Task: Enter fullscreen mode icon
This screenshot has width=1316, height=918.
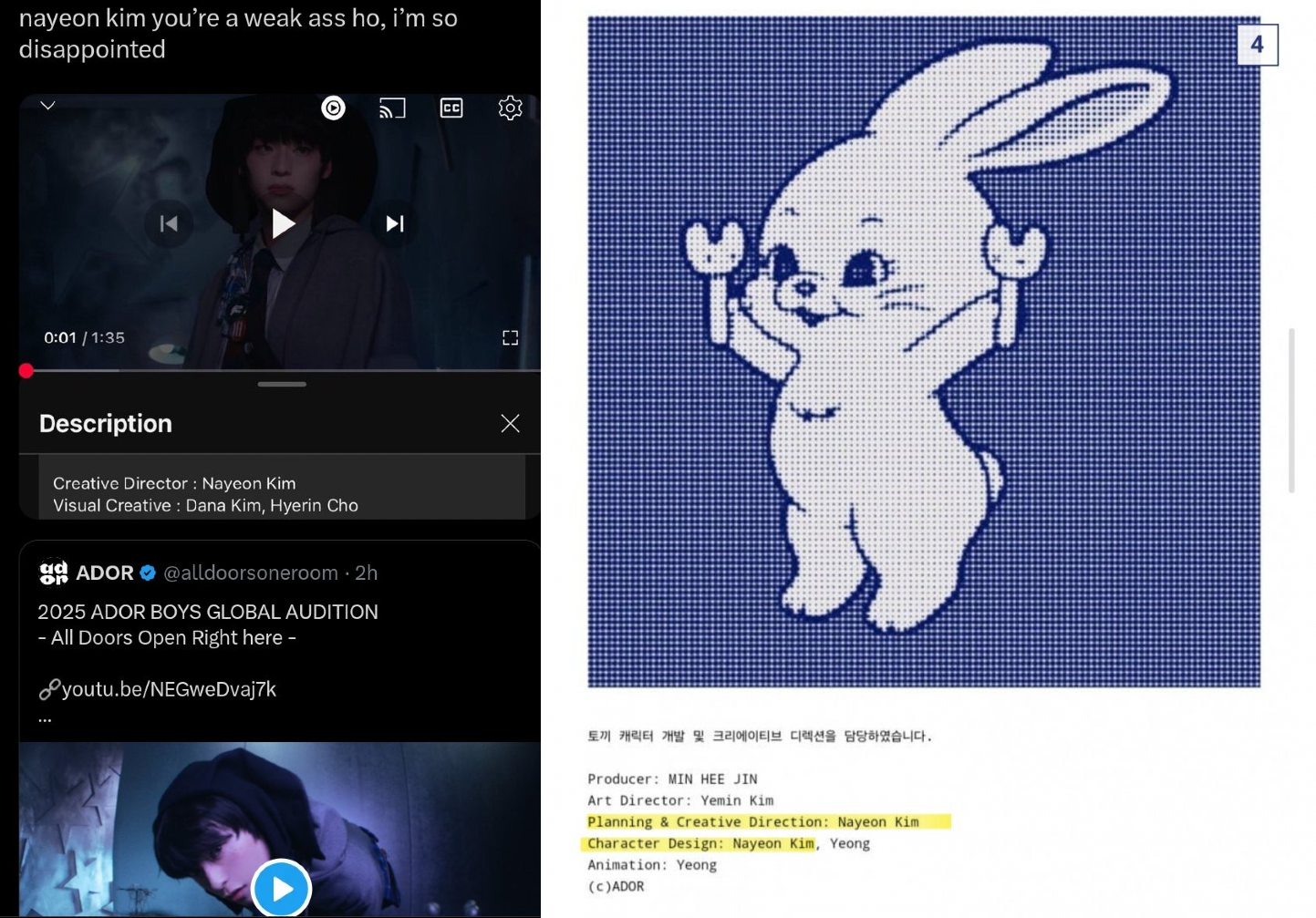Action: (x=510, y=338)
